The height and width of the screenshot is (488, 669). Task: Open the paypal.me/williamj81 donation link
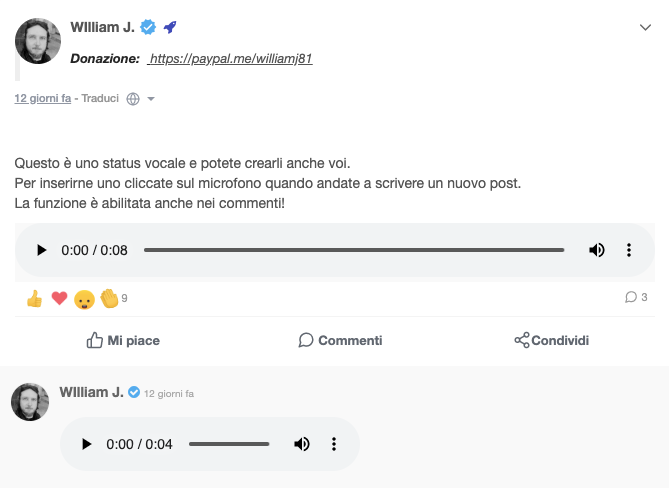coord(230,59)
